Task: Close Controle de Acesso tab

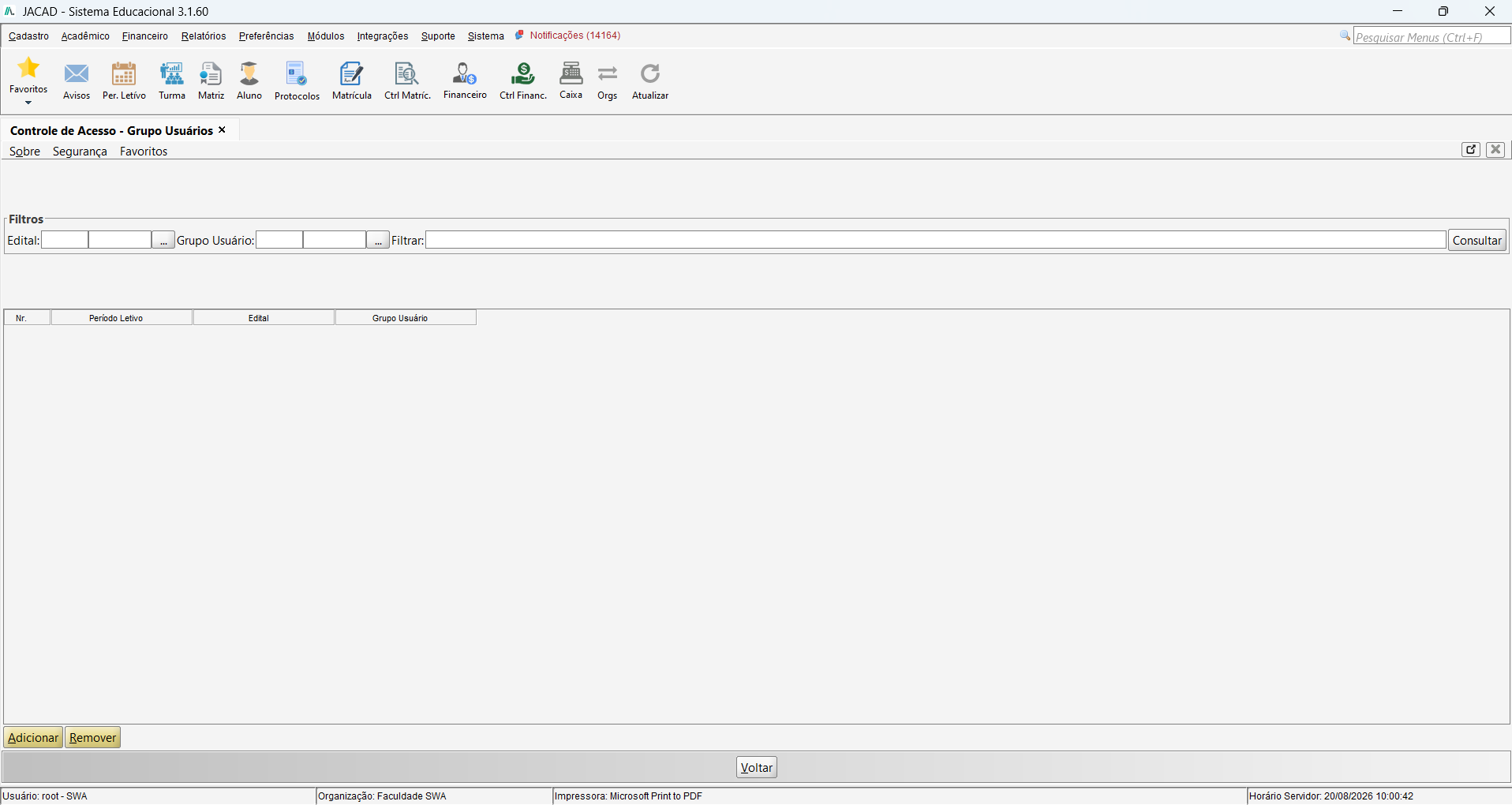Action: pyautogui.click(x=223, y=130)
